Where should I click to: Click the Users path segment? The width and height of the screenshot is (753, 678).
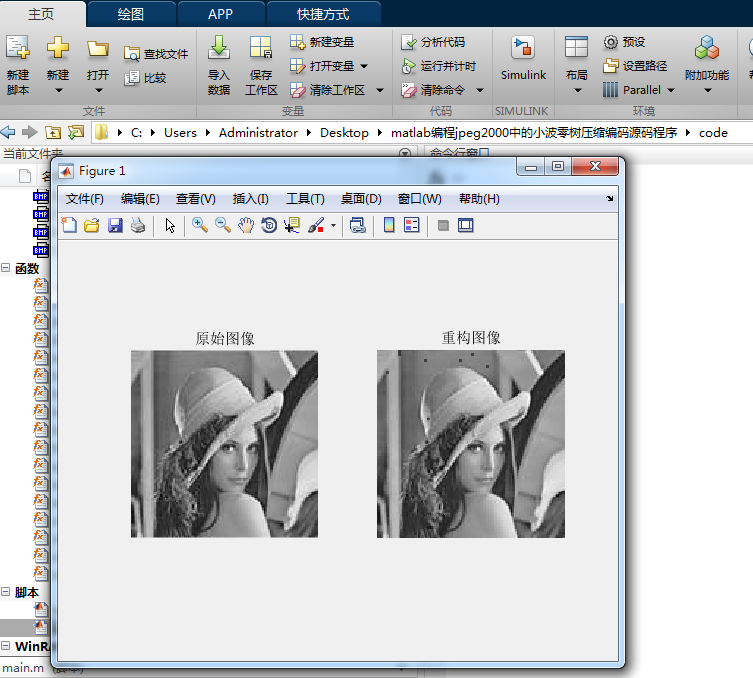(180, 133)
